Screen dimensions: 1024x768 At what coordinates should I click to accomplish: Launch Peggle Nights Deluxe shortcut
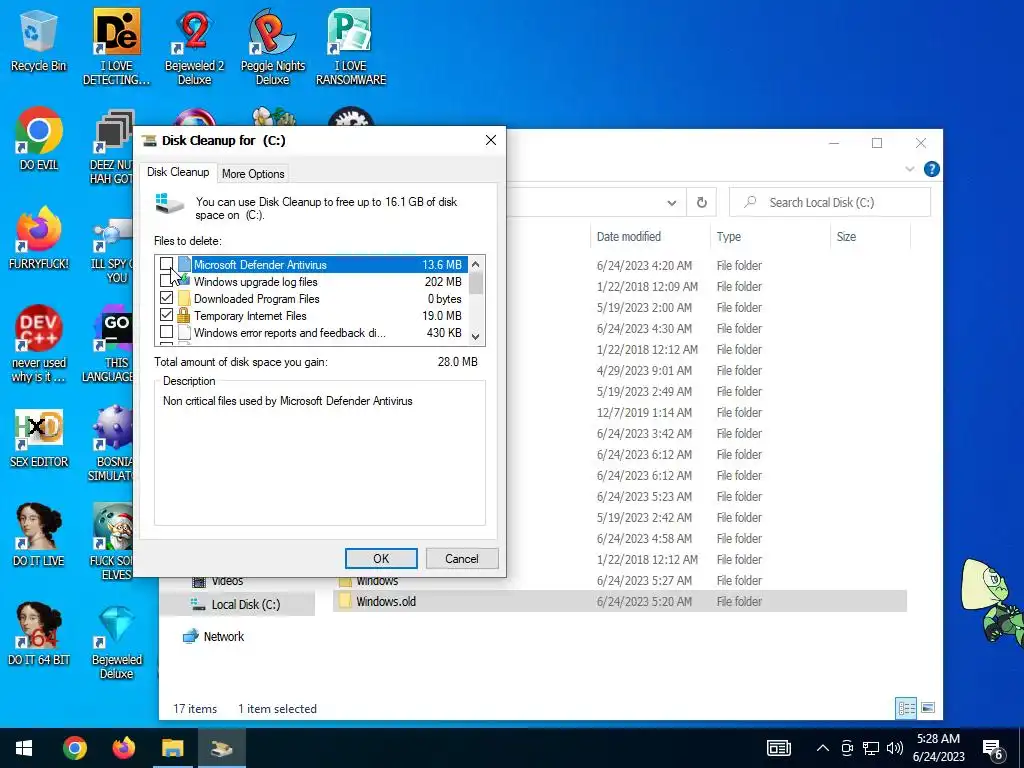coord(272,47)
